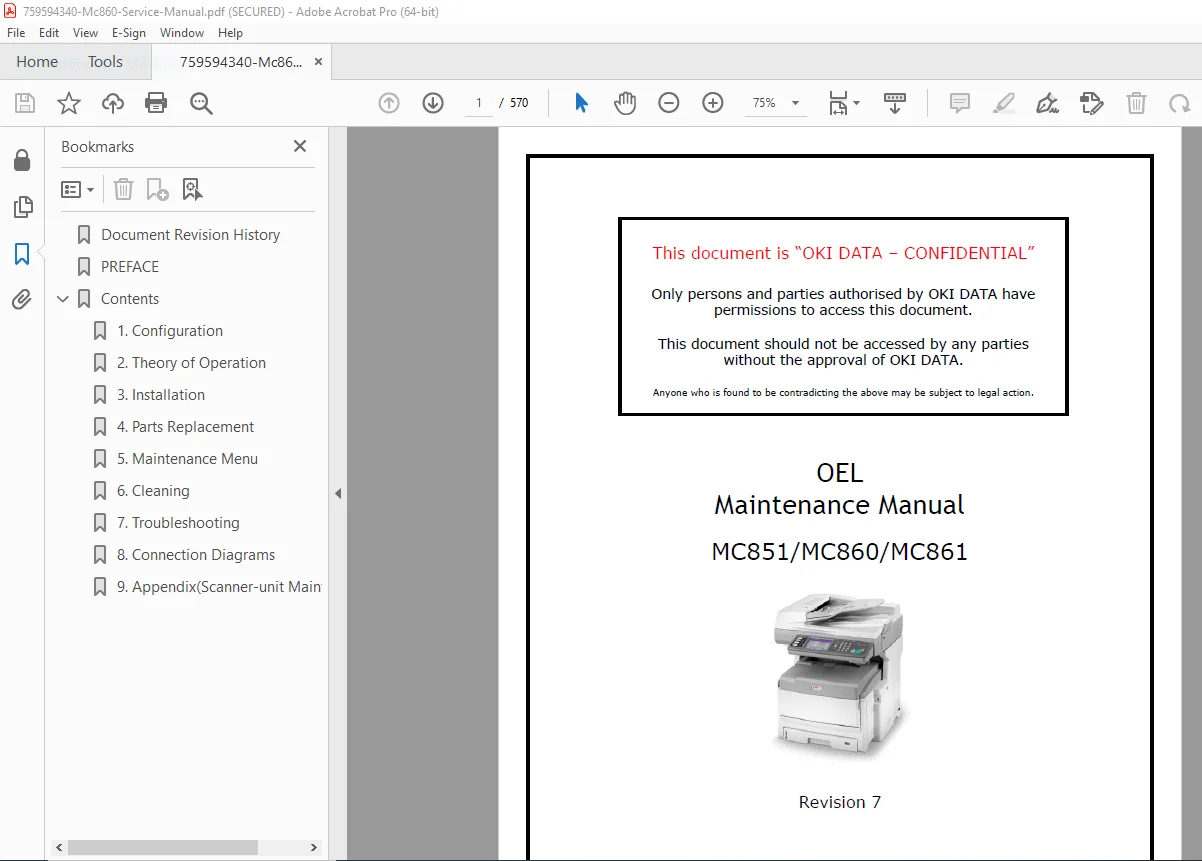Switch to the Tools tab
This screenshot has width=1202, height=861.
105,62
